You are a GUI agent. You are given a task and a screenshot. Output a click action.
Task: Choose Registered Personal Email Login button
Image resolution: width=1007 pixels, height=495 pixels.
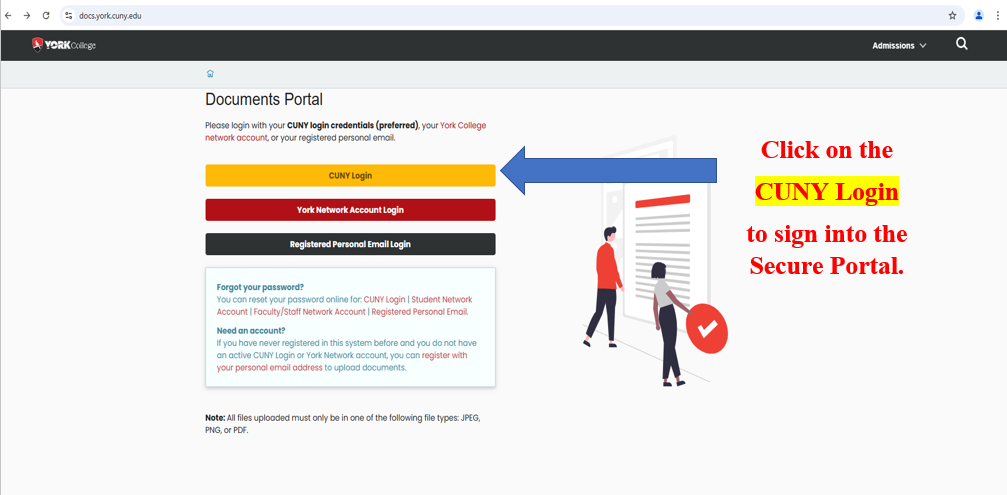pyautogui.click(x=350, y=244)
